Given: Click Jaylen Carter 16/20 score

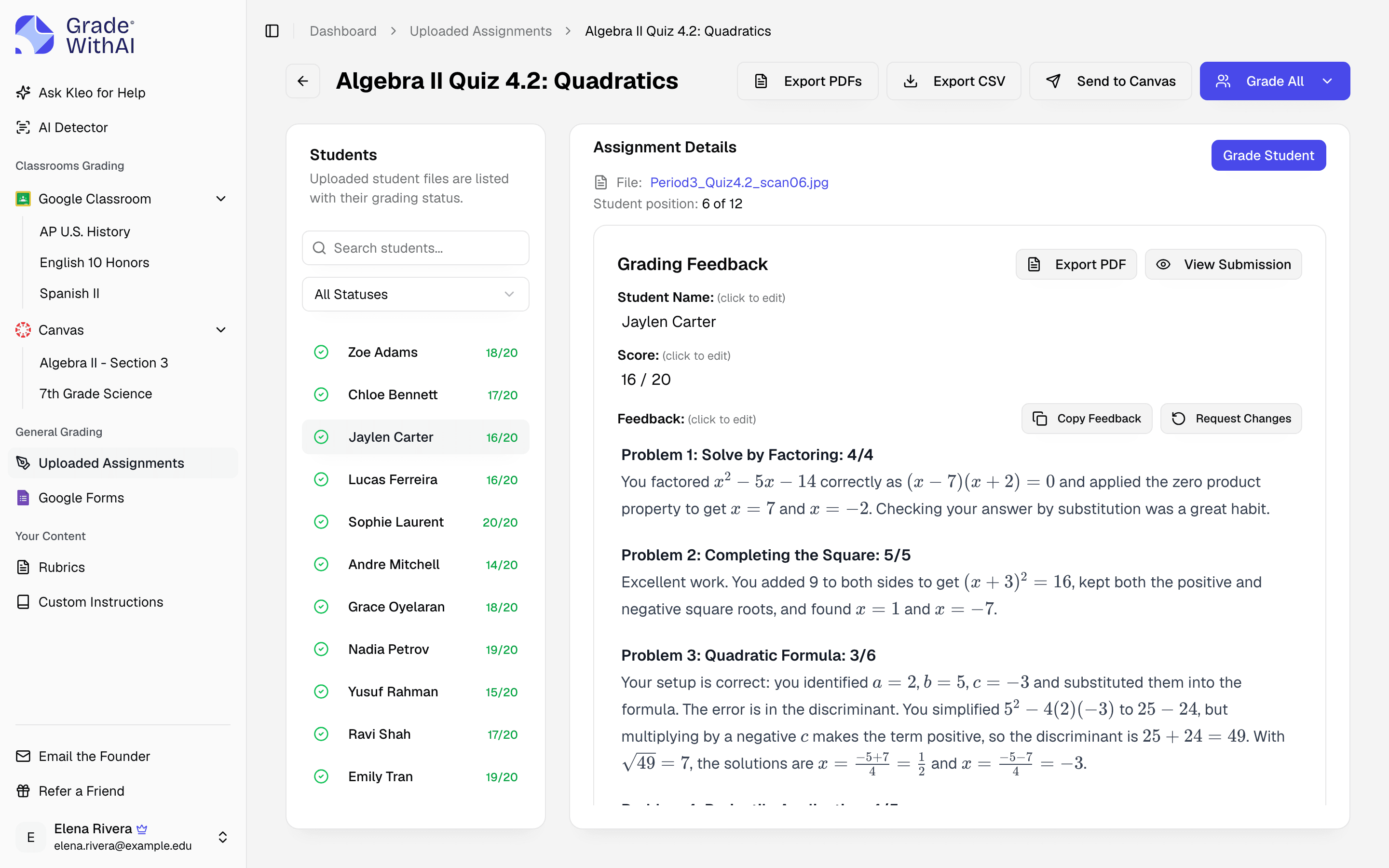Looking at the screenshot, I should tap(502, 437).
